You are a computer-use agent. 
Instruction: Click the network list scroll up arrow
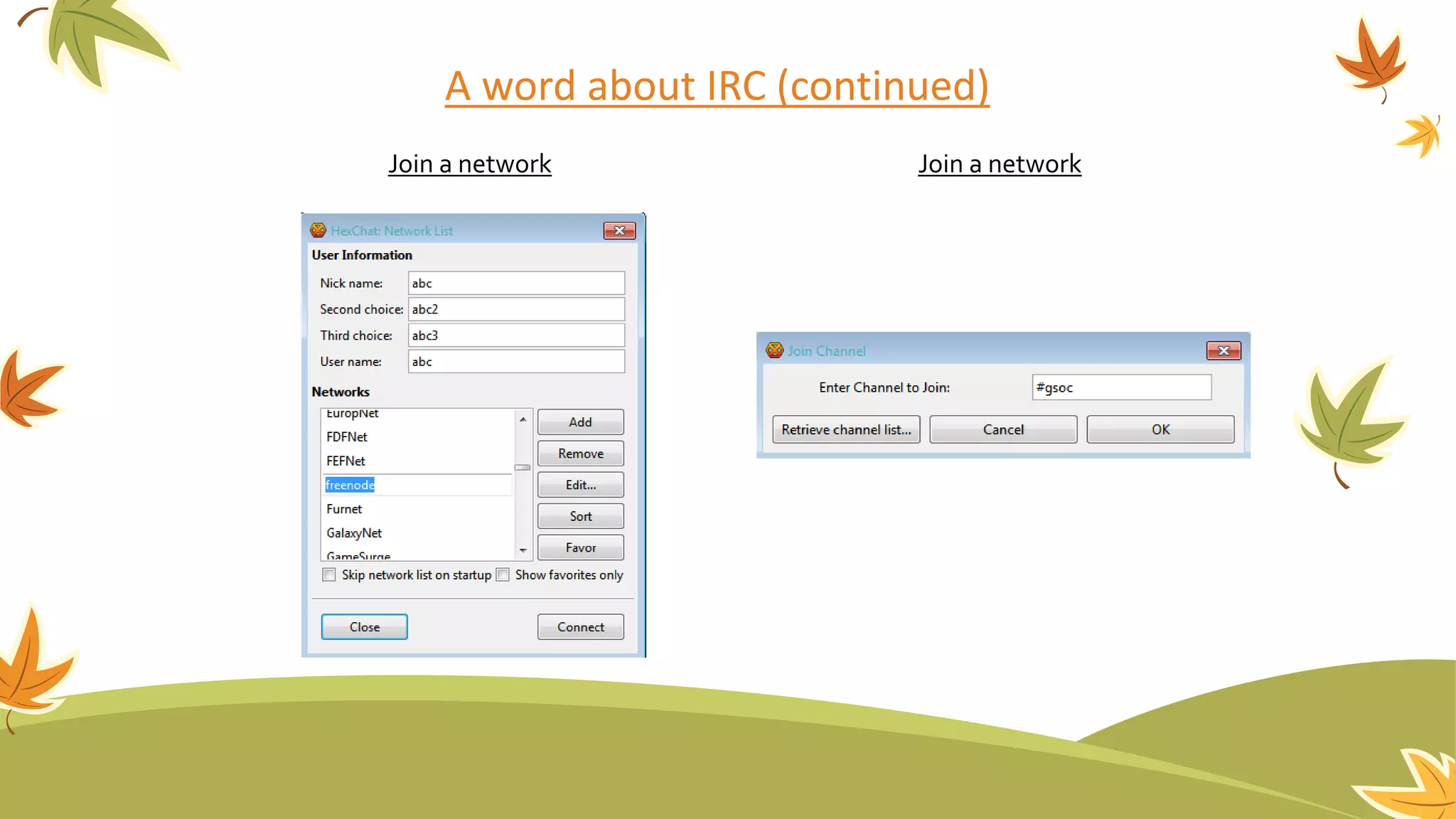[x=523, y=419]
